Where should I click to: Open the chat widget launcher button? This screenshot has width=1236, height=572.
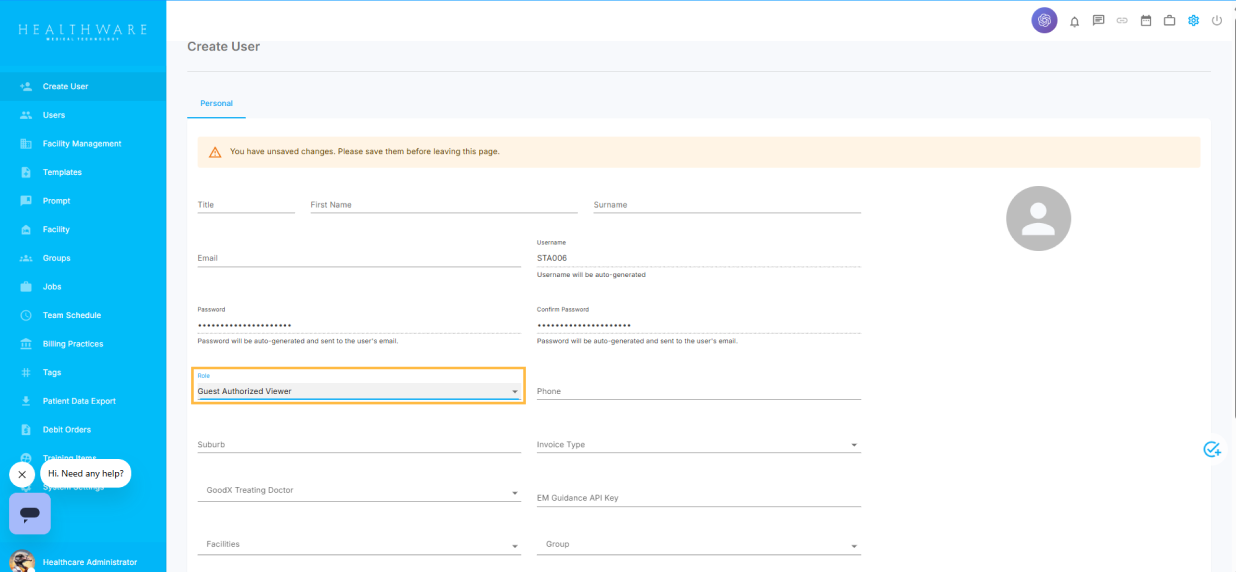click(x=30, y=513)
